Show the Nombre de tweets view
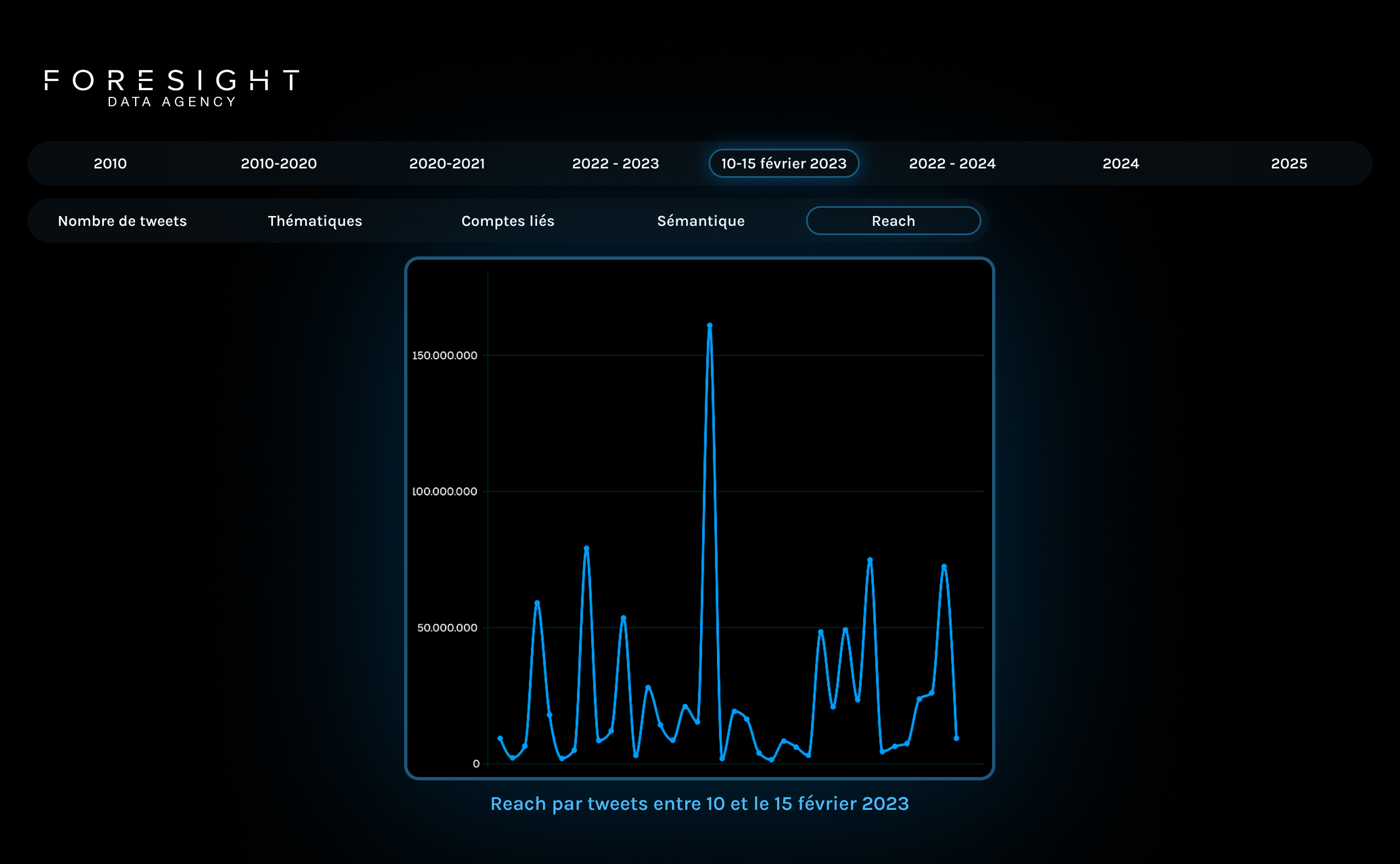This screenshot has height=864, width=1400. point(122,221)
